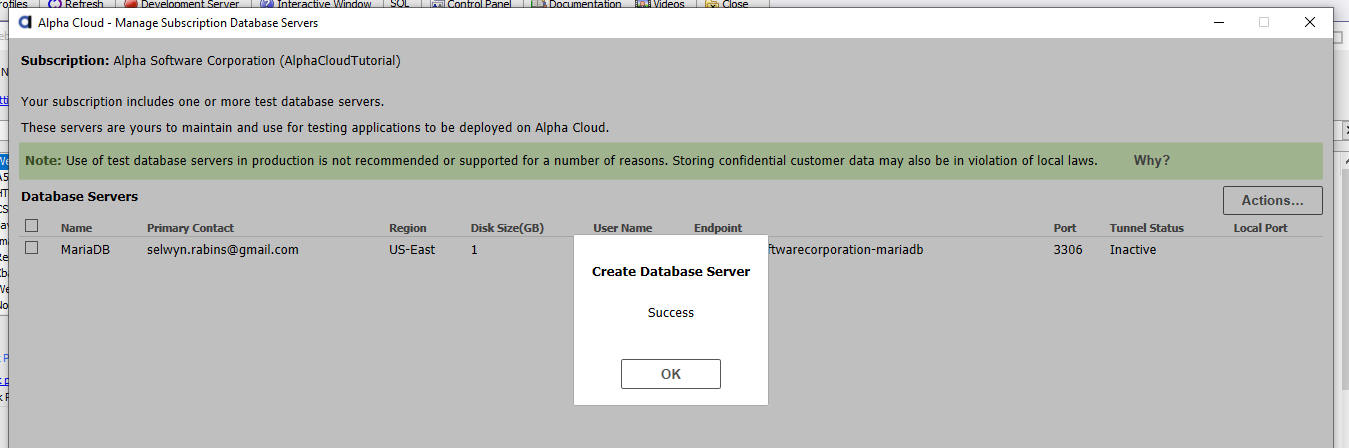1349x448 pixels.
Task: Click the Alpha Cloud window title icon
Action: tap(26, 22)
